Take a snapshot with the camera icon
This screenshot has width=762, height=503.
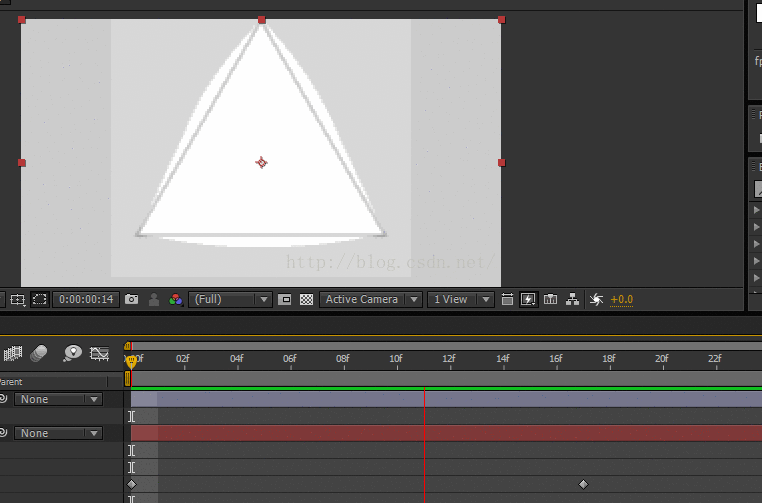click(132, 299)
